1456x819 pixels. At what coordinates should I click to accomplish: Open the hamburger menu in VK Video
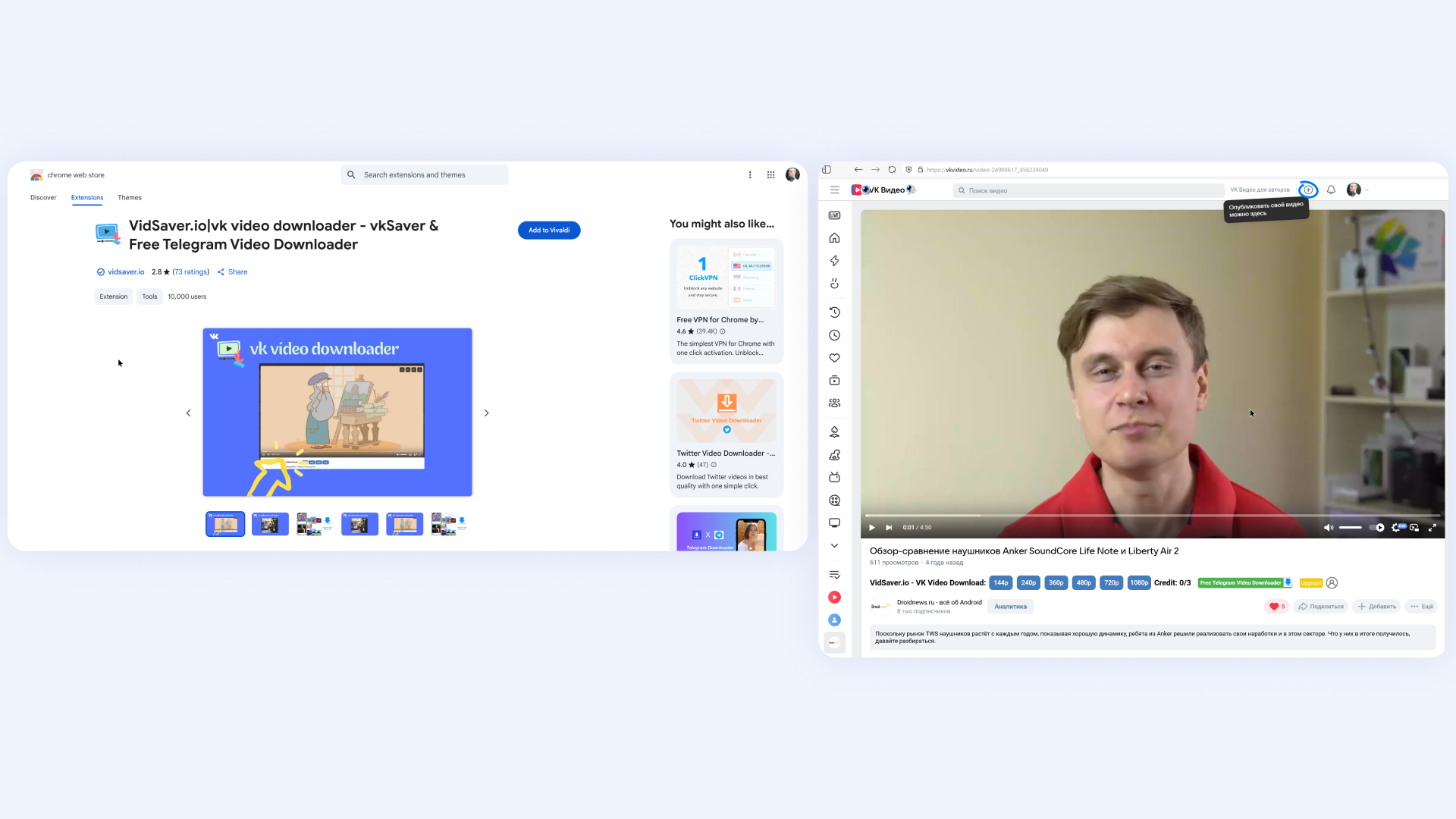pyautogui.click(x=834, y=190)
